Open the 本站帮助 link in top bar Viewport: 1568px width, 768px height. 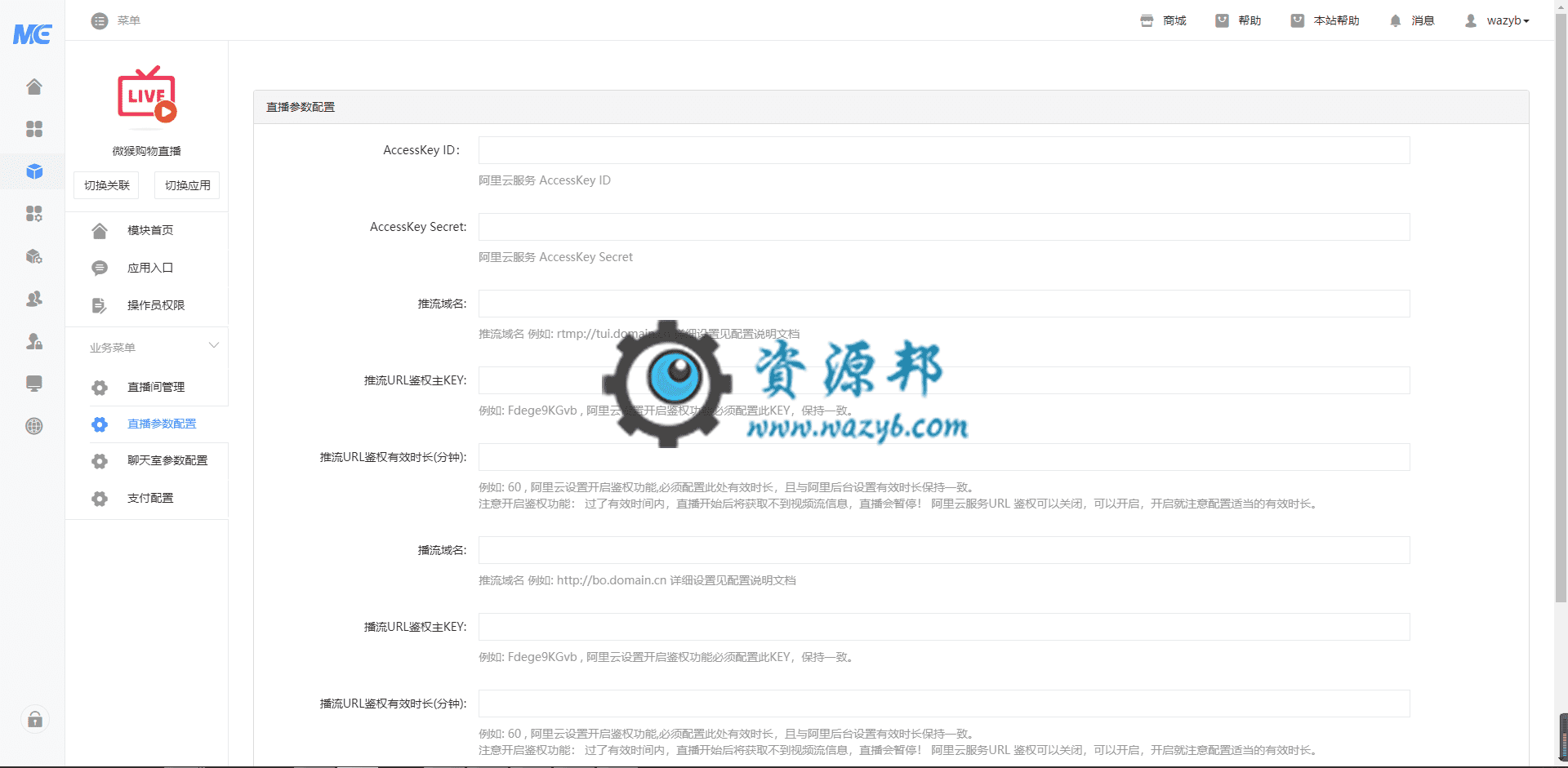(1336, 20)
